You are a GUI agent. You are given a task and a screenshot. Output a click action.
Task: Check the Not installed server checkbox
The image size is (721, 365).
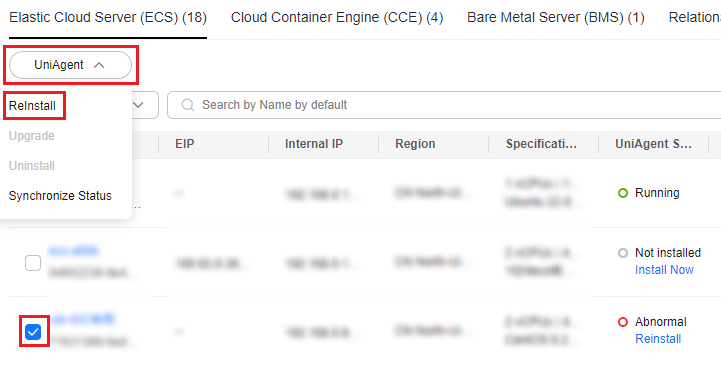(x=33, y=263)
